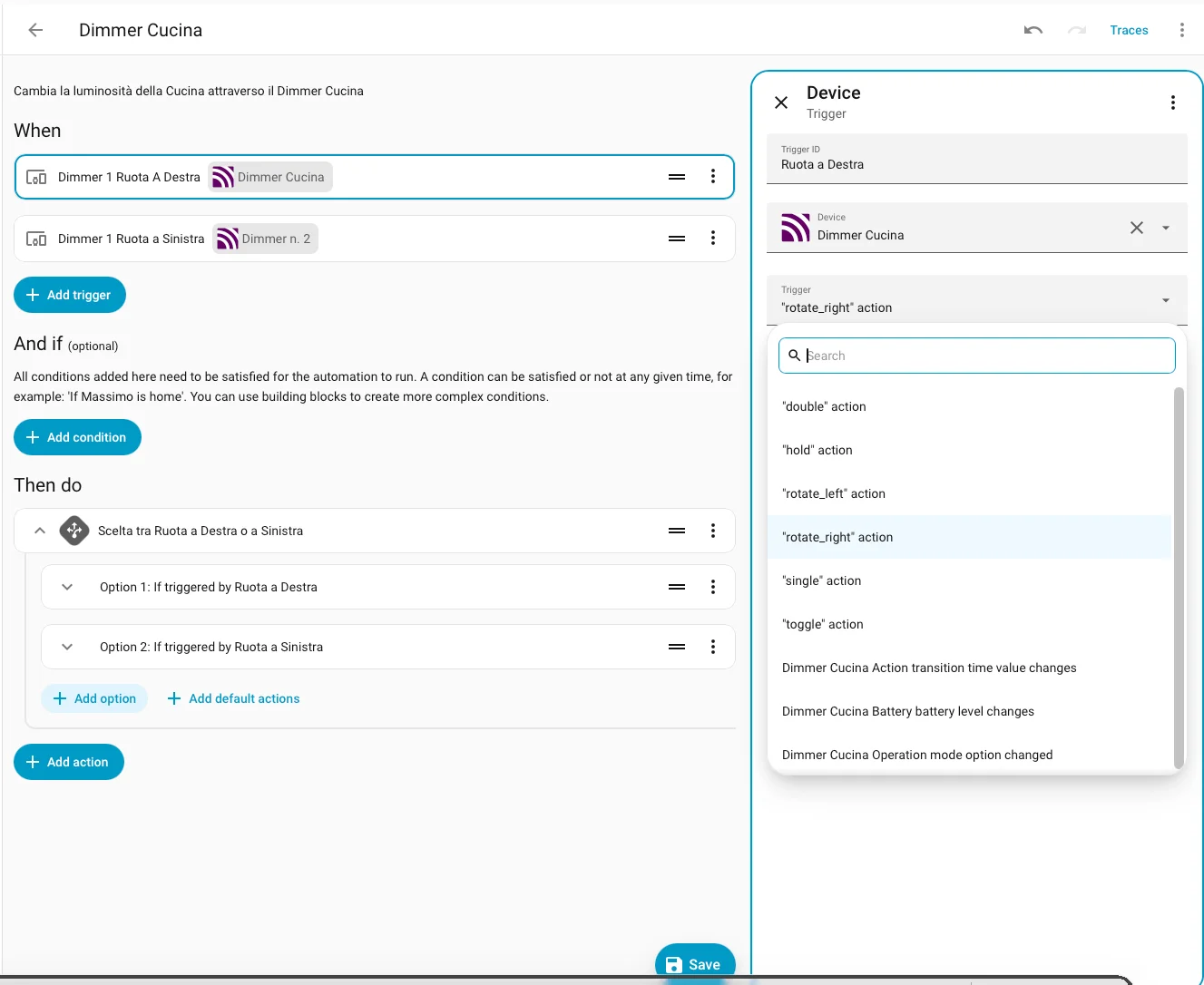The width and height of the screenshot is (1204, 985).
Task: Undo the last change
Action: pyautogui.click(x=1033, y=30)
